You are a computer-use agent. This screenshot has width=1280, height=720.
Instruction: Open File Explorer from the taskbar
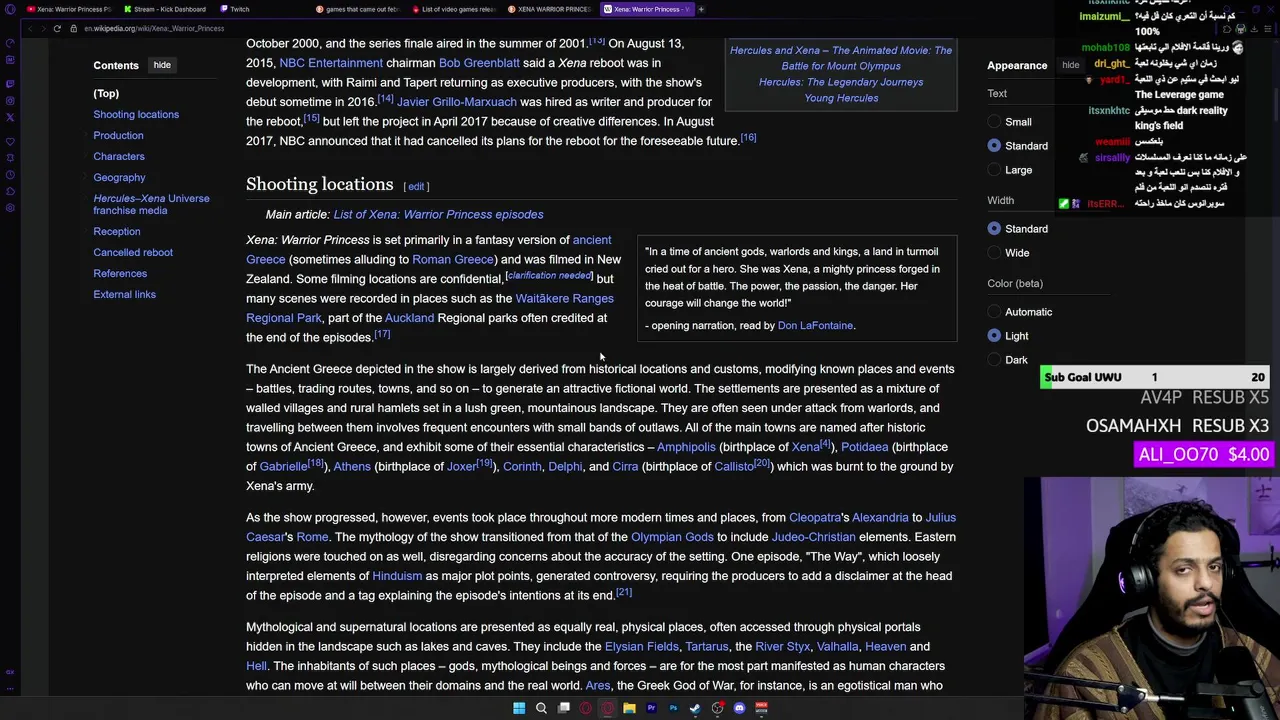[629, 708]
